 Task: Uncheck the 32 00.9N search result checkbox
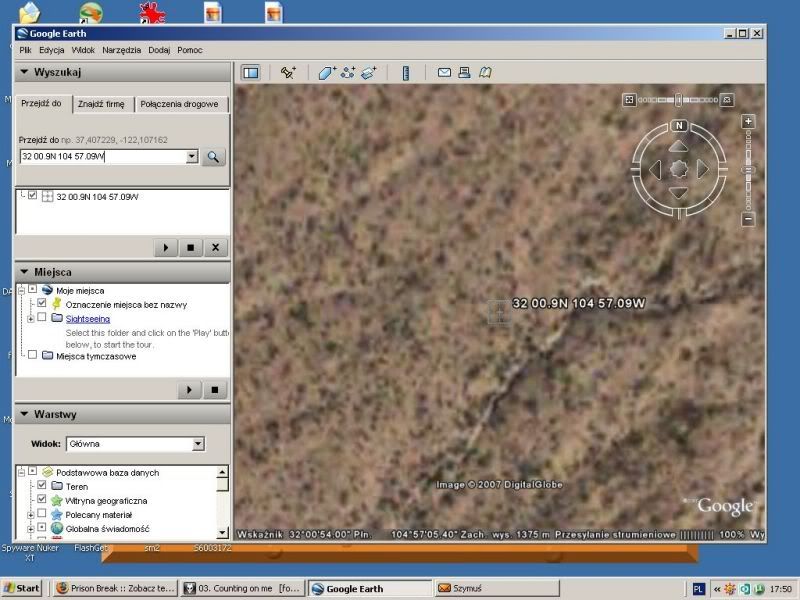[33, 195]
